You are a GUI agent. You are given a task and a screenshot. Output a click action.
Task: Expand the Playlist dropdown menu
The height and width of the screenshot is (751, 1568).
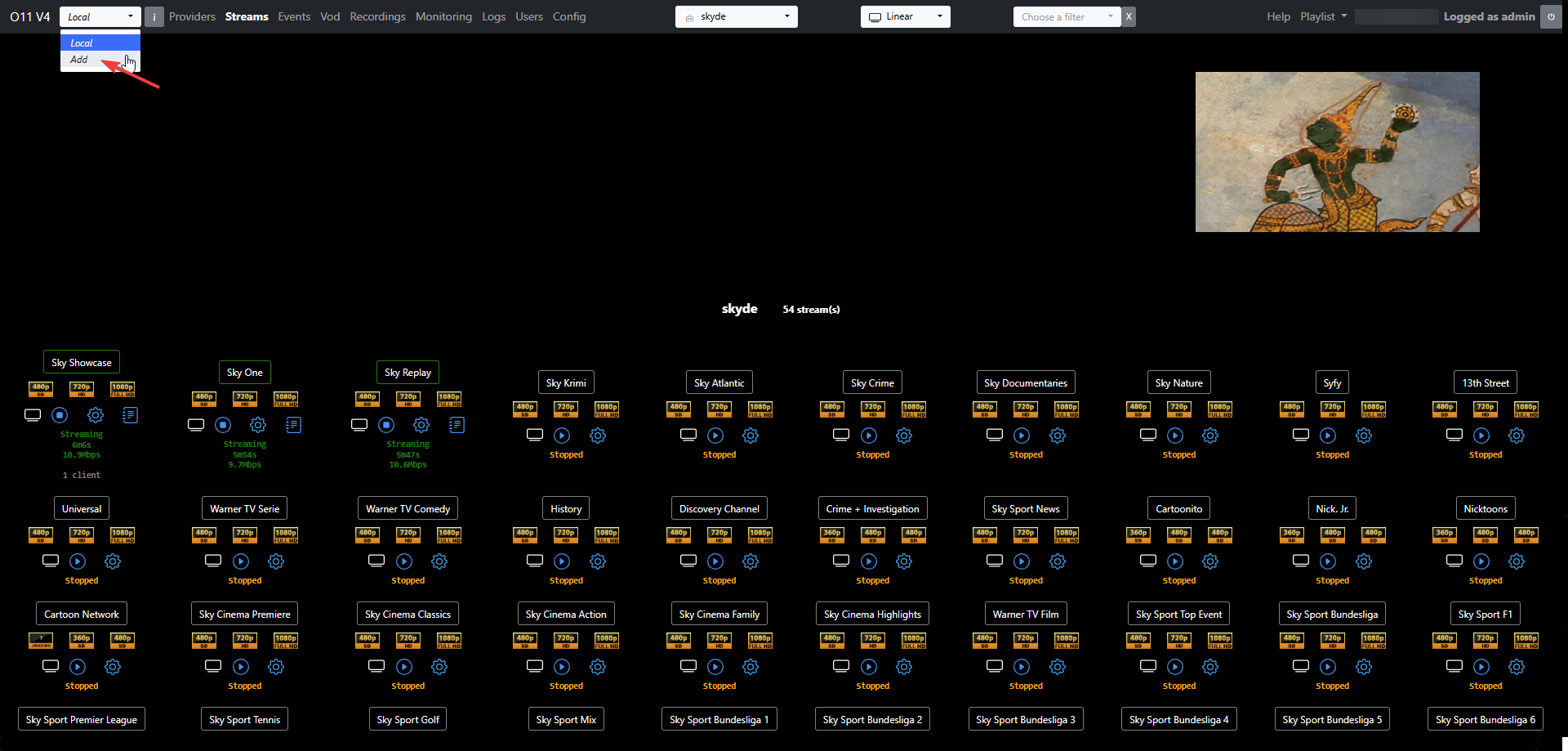pyautogui.click(x=1324, y=17)
